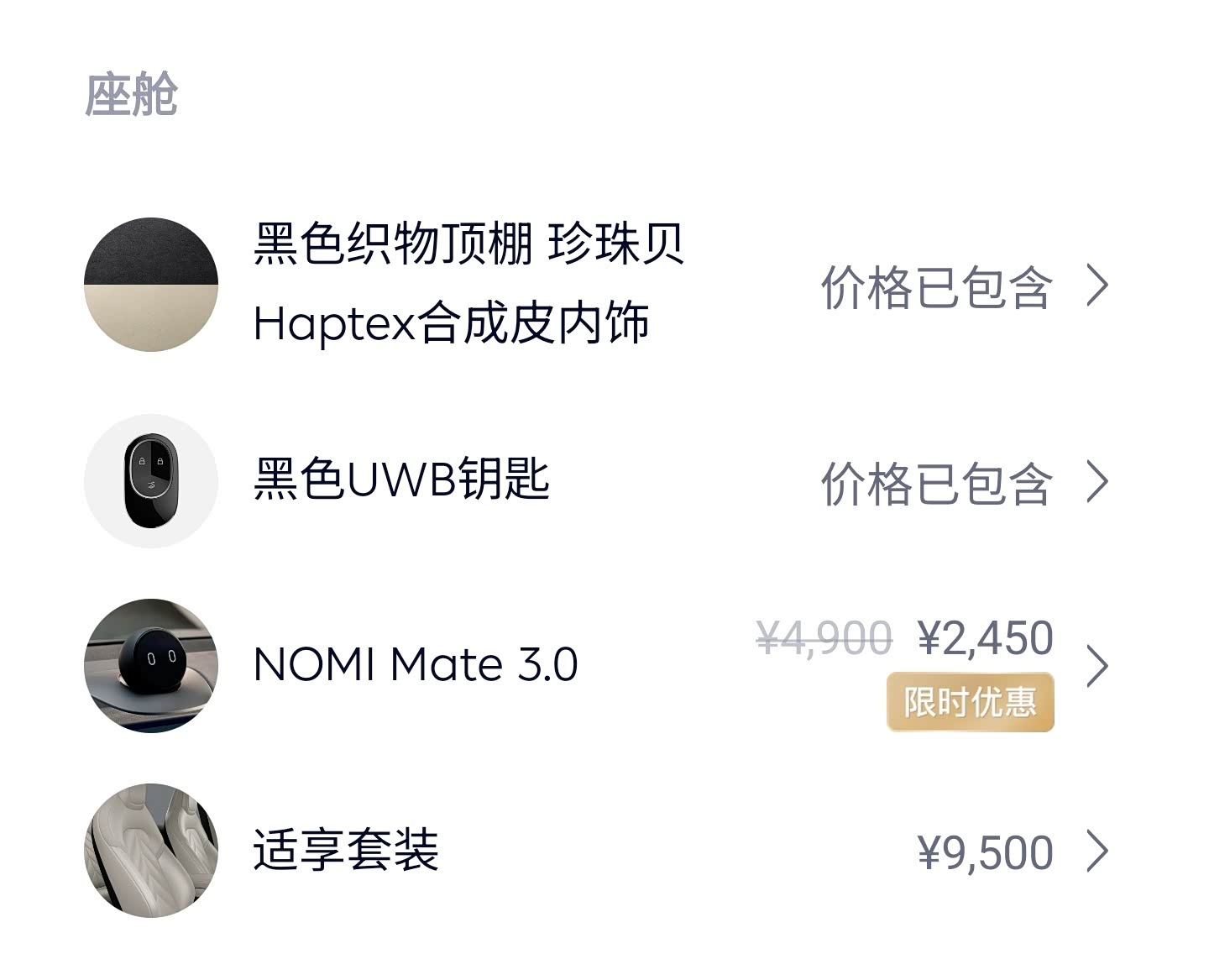Image resolution: width=1209 pixels, height=980 pixels.
Task: Open the 适享套装 package label
Action: [x=346, y=850]
